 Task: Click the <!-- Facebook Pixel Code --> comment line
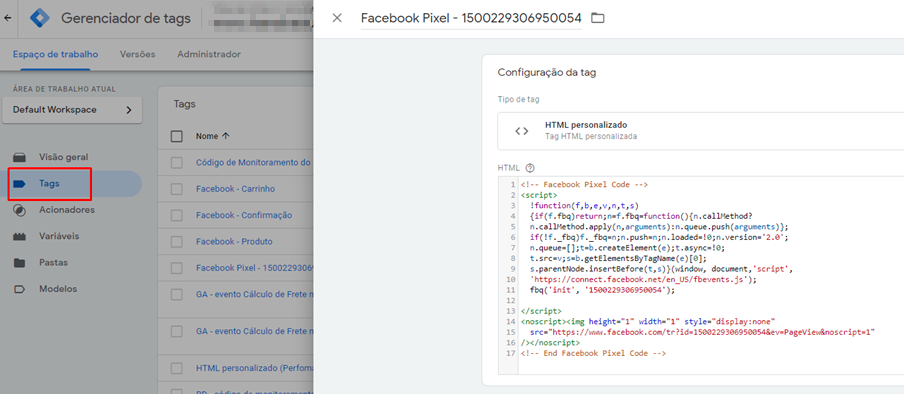coord(584,185)
